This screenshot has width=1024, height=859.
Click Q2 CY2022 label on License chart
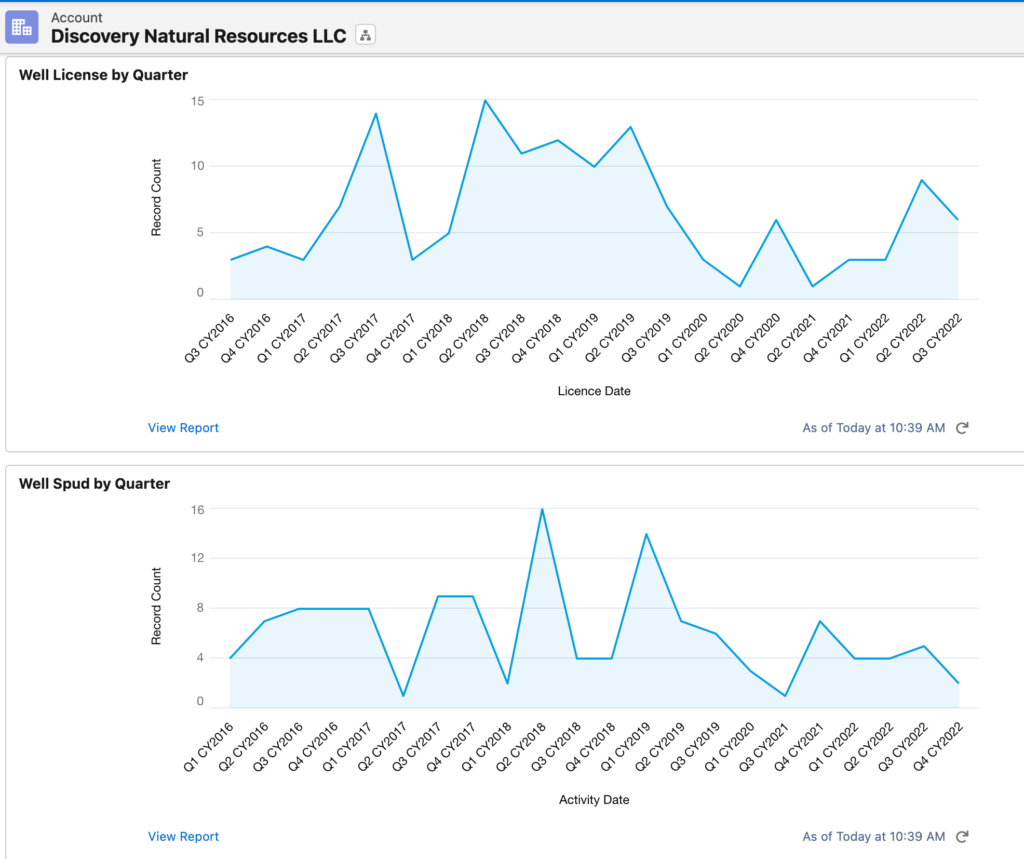(901, 338)
